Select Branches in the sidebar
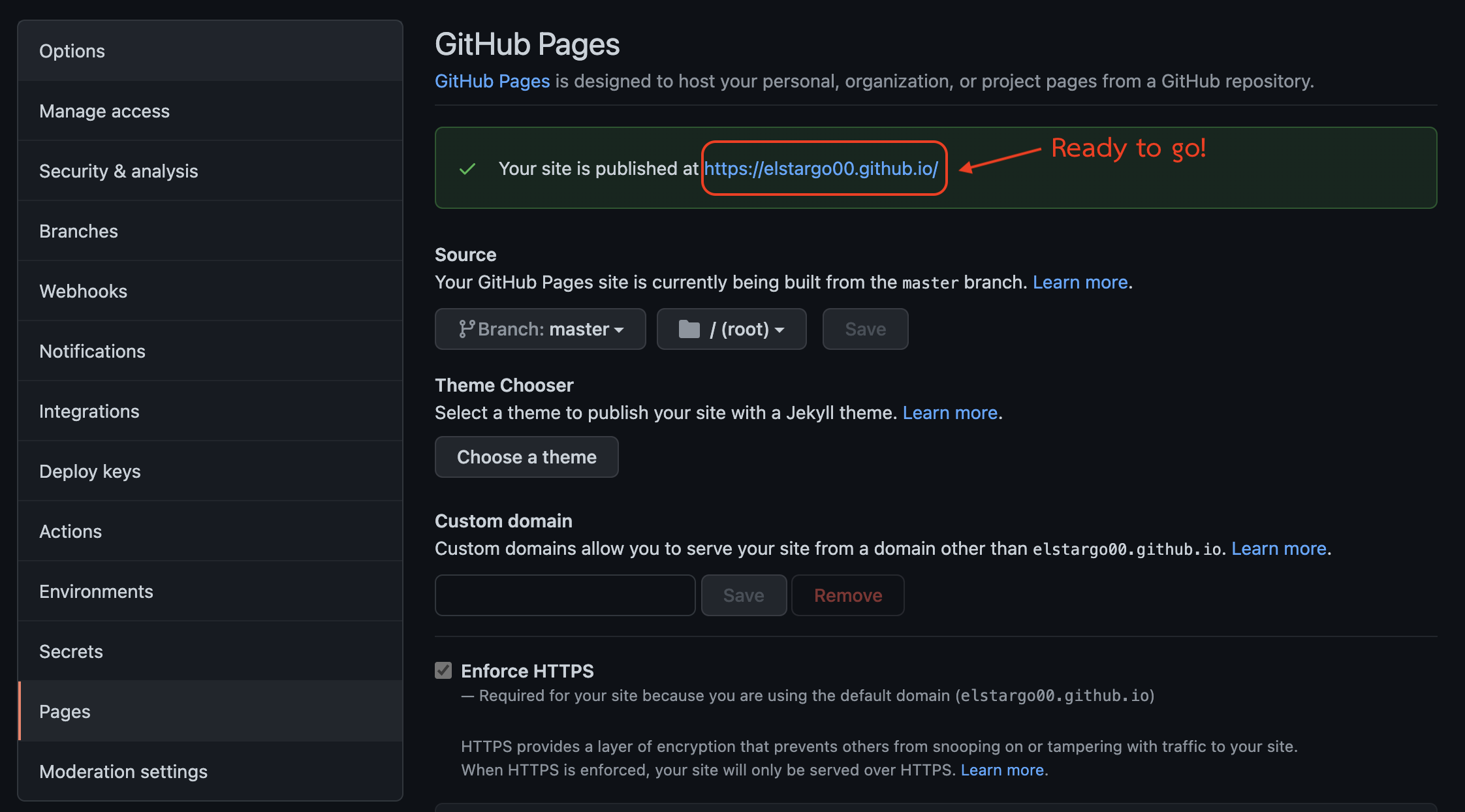The width and height of the screenshot is (1465, 812). click(78, 231)
